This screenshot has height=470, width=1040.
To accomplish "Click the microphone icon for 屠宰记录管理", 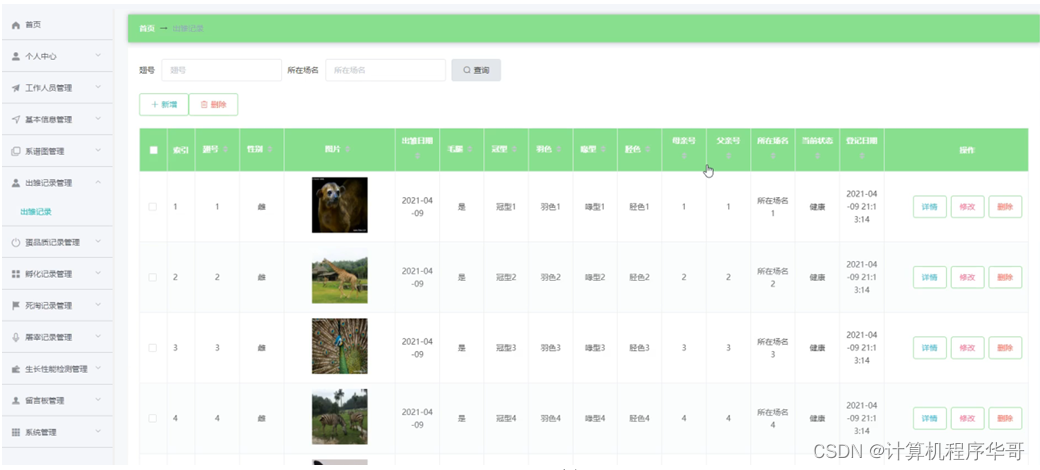I will coord(16,337).
